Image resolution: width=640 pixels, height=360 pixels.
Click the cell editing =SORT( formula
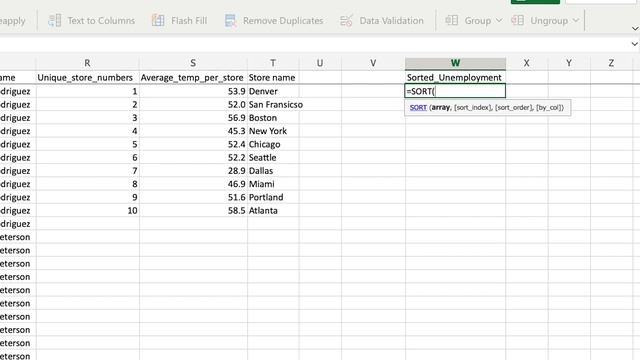coord(455,91)
